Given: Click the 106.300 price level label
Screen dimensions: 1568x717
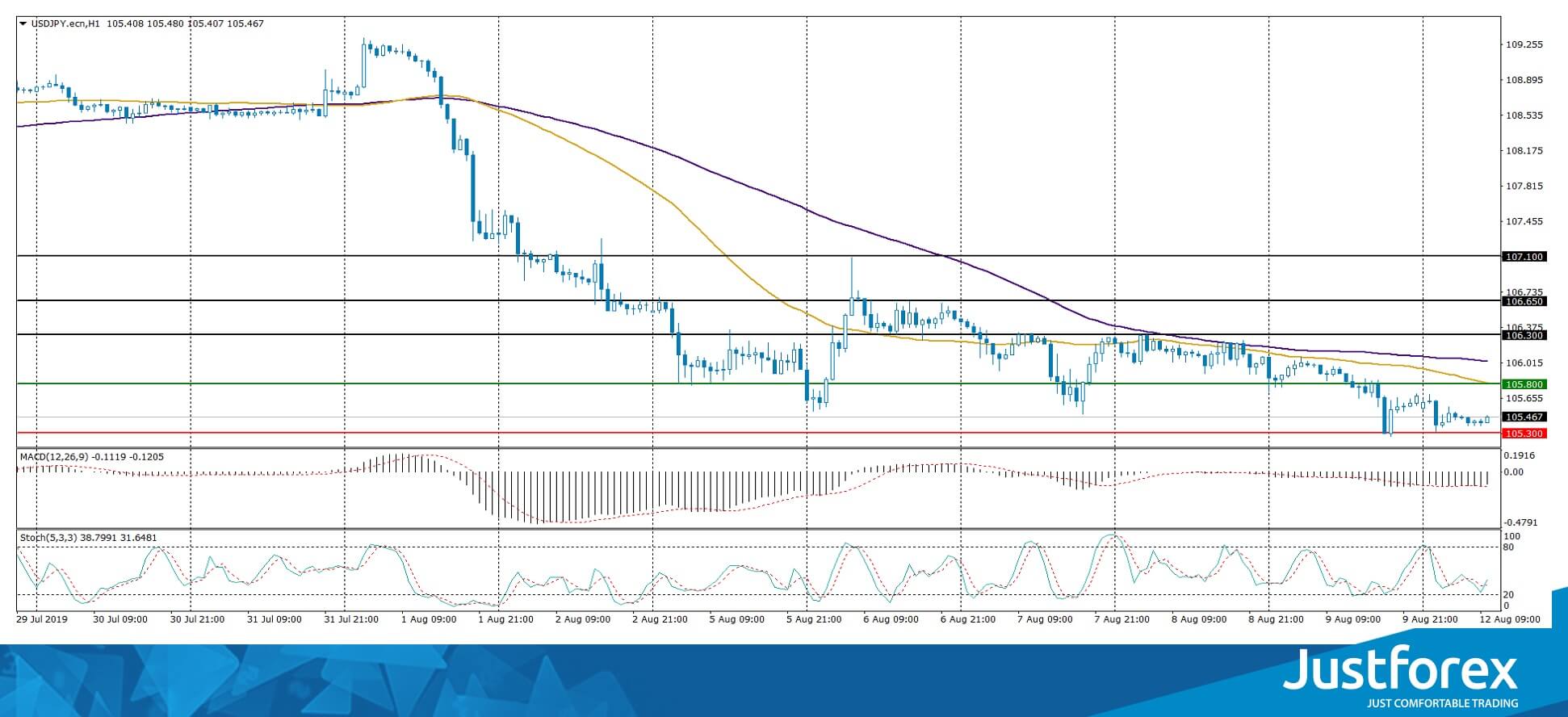Looking at the screenshot, I should [1524, 335].
